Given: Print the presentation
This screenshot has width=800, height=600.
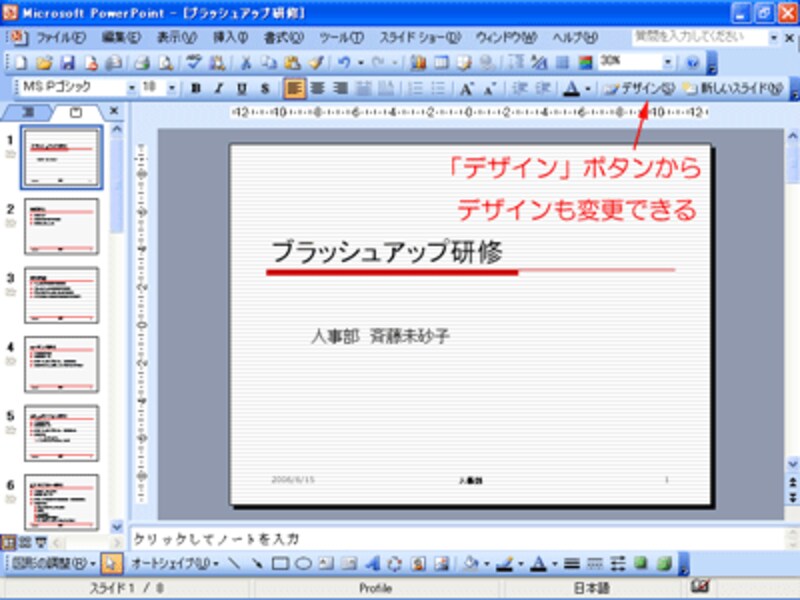Looking at the screenshot, I should tap(142, 63).
